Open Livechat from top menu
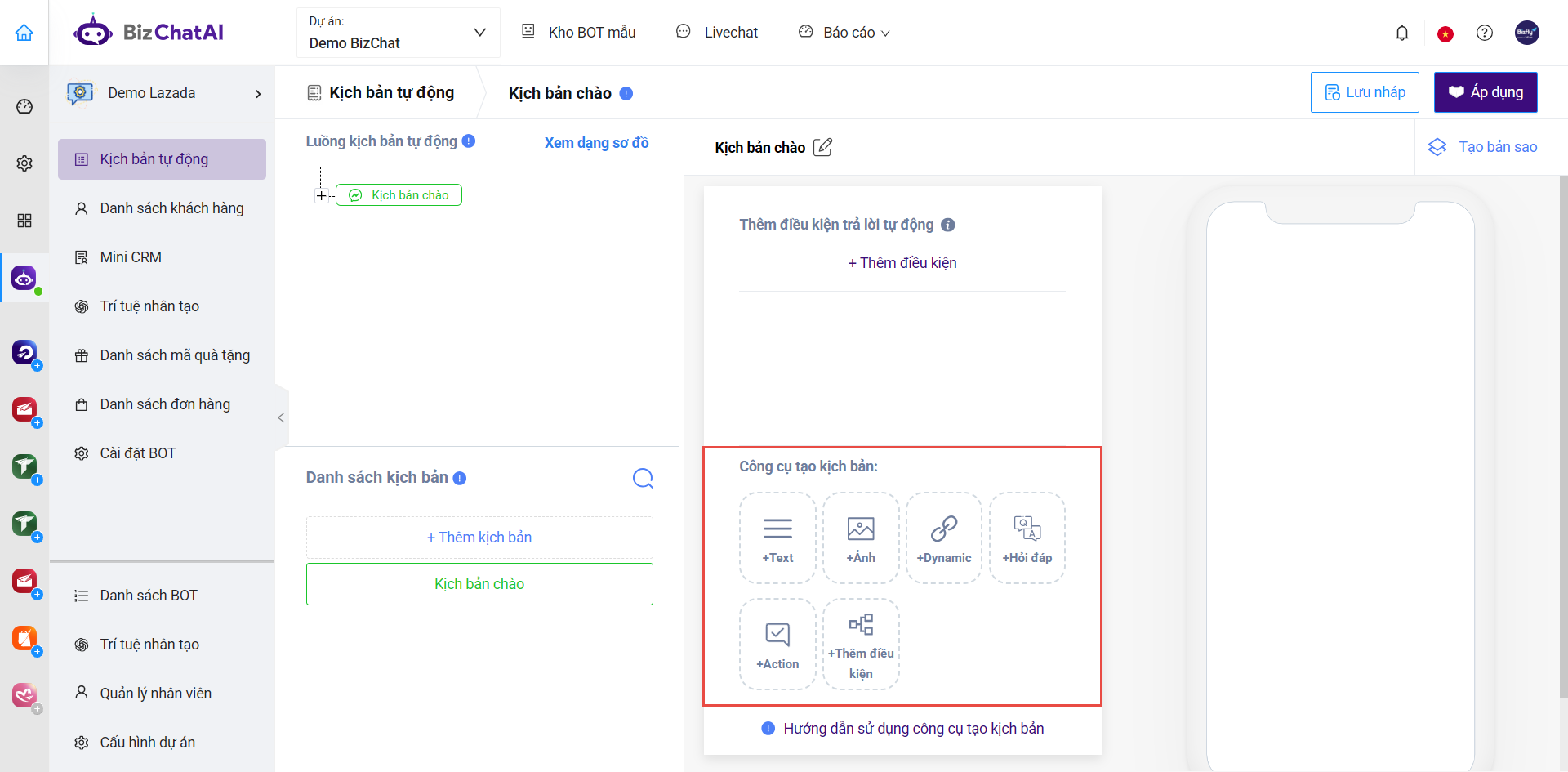1568x772 pixels. click(717, 33)
